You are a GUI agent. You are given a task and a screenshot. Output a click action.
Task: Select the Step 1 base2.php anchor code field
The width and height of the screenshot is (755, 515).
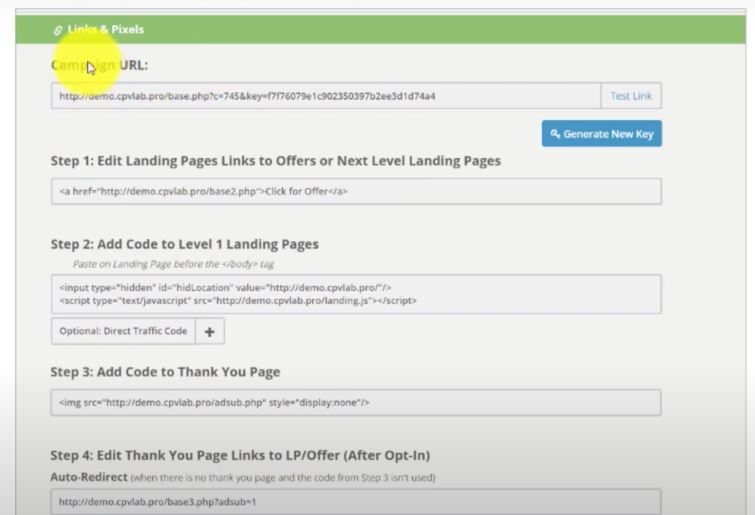point(356,192)
